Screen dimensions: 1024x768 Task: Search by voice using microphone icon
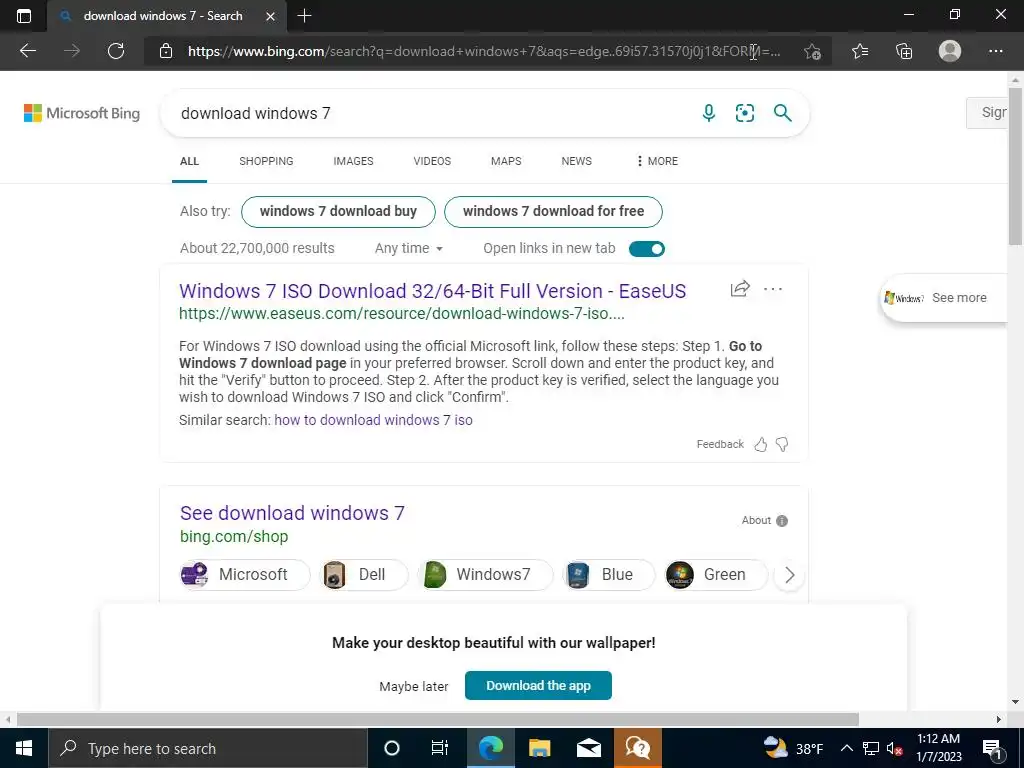[x=709, y=113]
